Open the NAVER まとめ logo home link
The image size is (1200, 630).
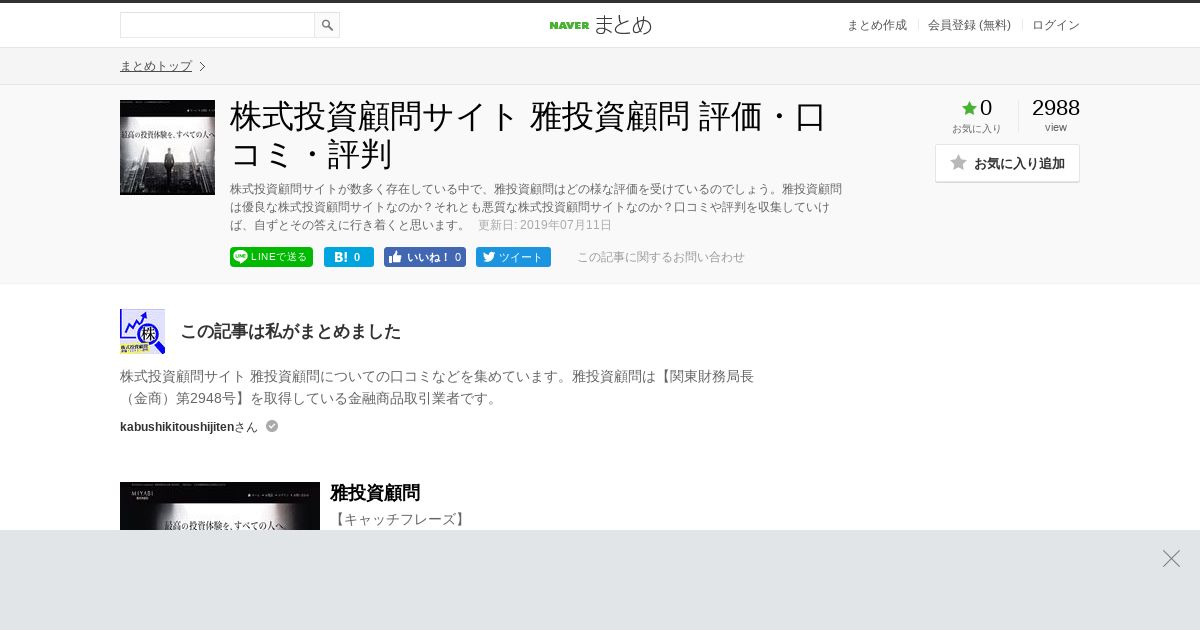[600, 25]
